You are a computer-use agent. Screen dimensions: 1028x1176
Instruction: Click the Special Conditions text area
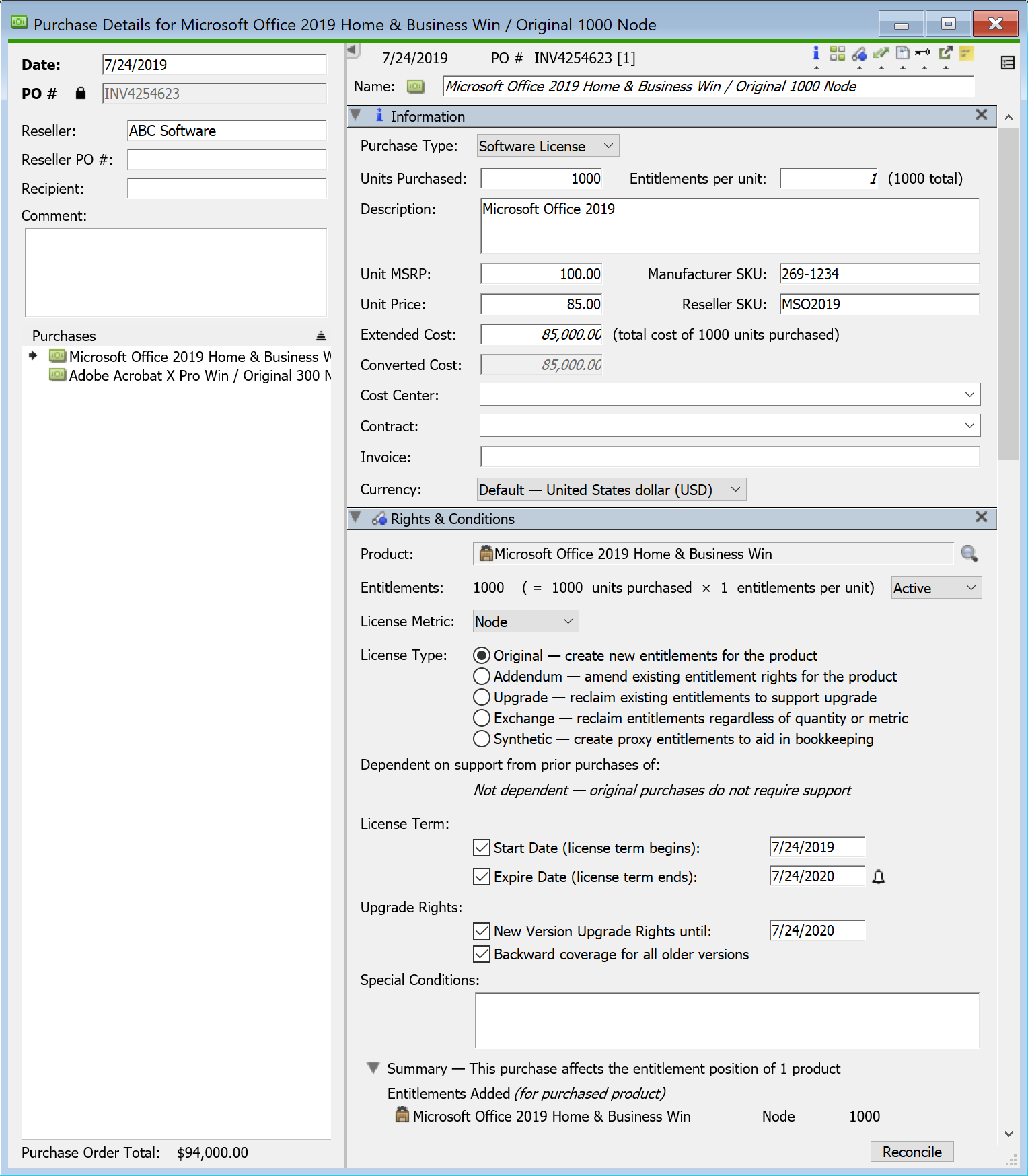727,1020
